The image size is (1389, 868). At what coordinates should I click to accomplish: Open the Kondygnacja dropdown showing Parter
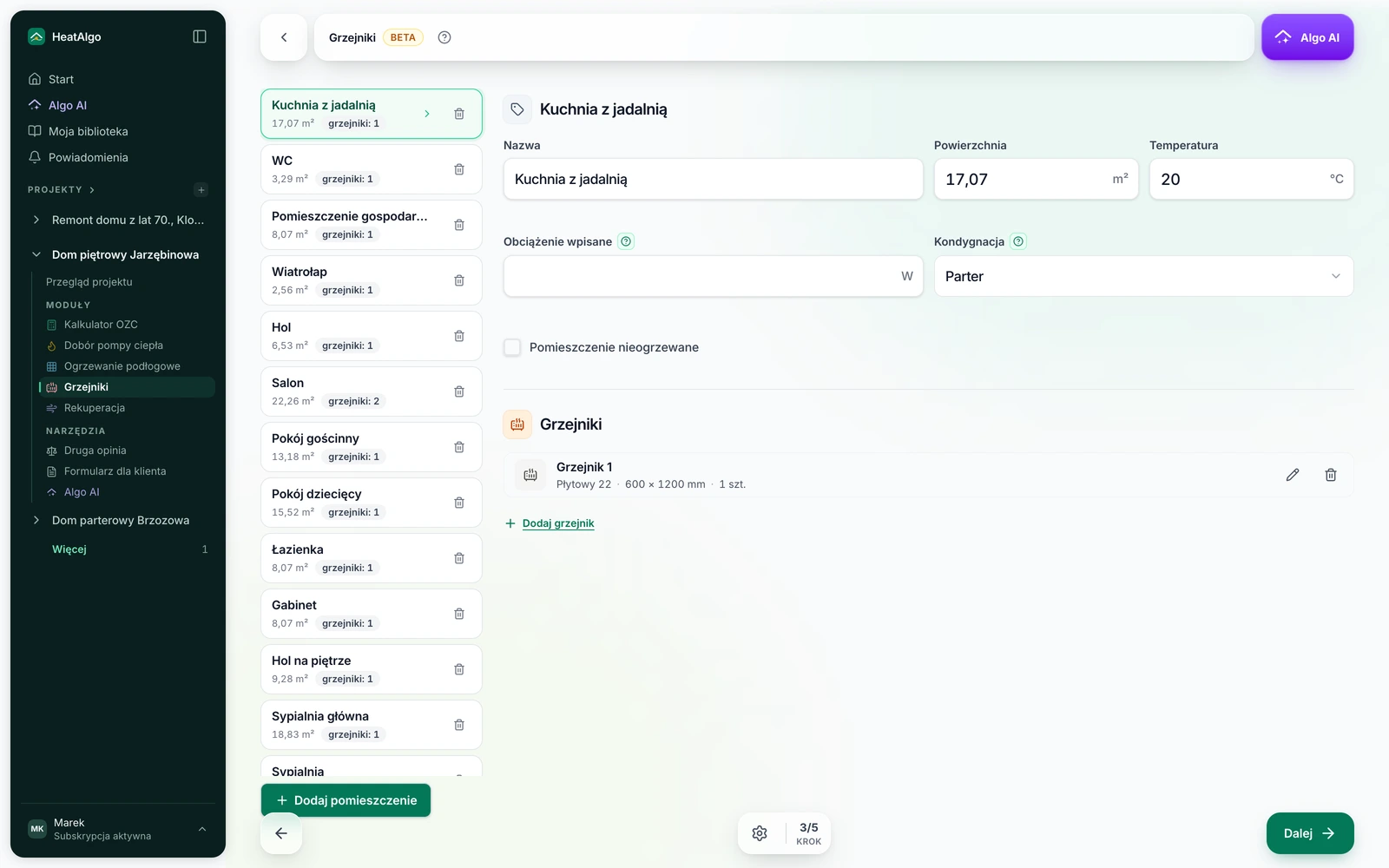pyautogui.click(x=1143, y=276)
